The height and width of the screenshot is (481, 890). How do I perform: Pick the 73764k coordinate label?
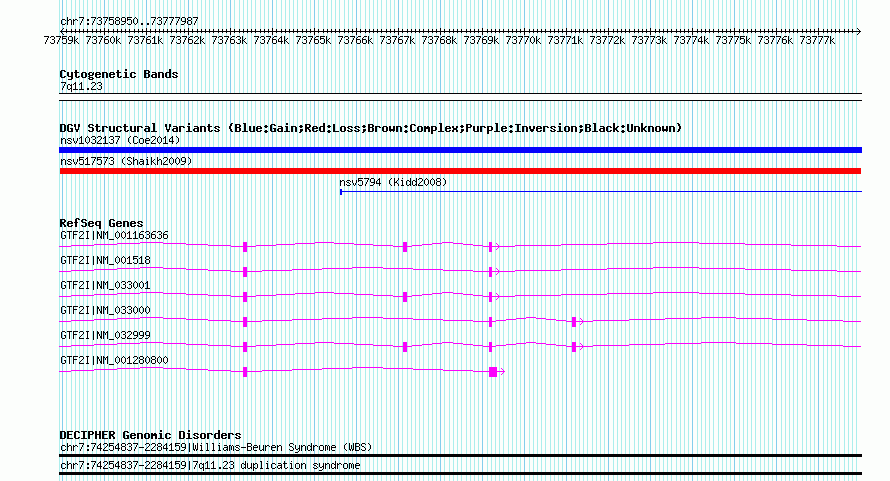[271, 40]
